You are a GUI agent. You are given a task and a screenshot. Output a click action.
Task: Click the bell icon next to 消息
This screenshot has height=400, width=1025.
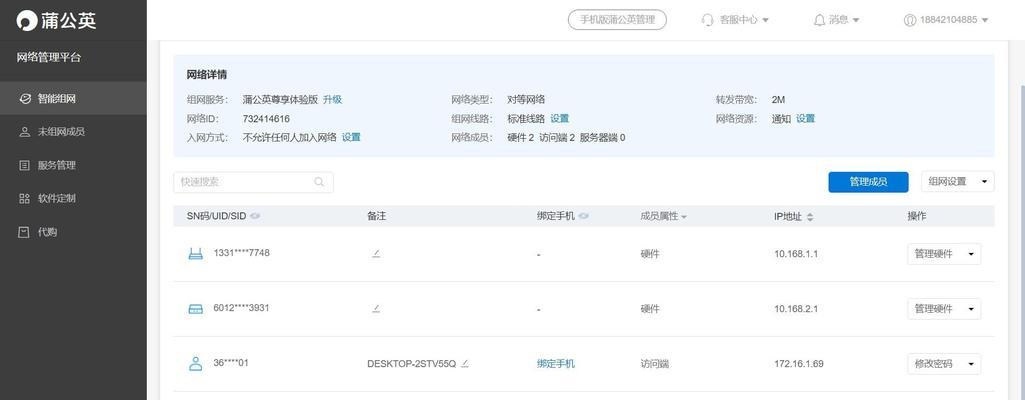tap(819, 20)
